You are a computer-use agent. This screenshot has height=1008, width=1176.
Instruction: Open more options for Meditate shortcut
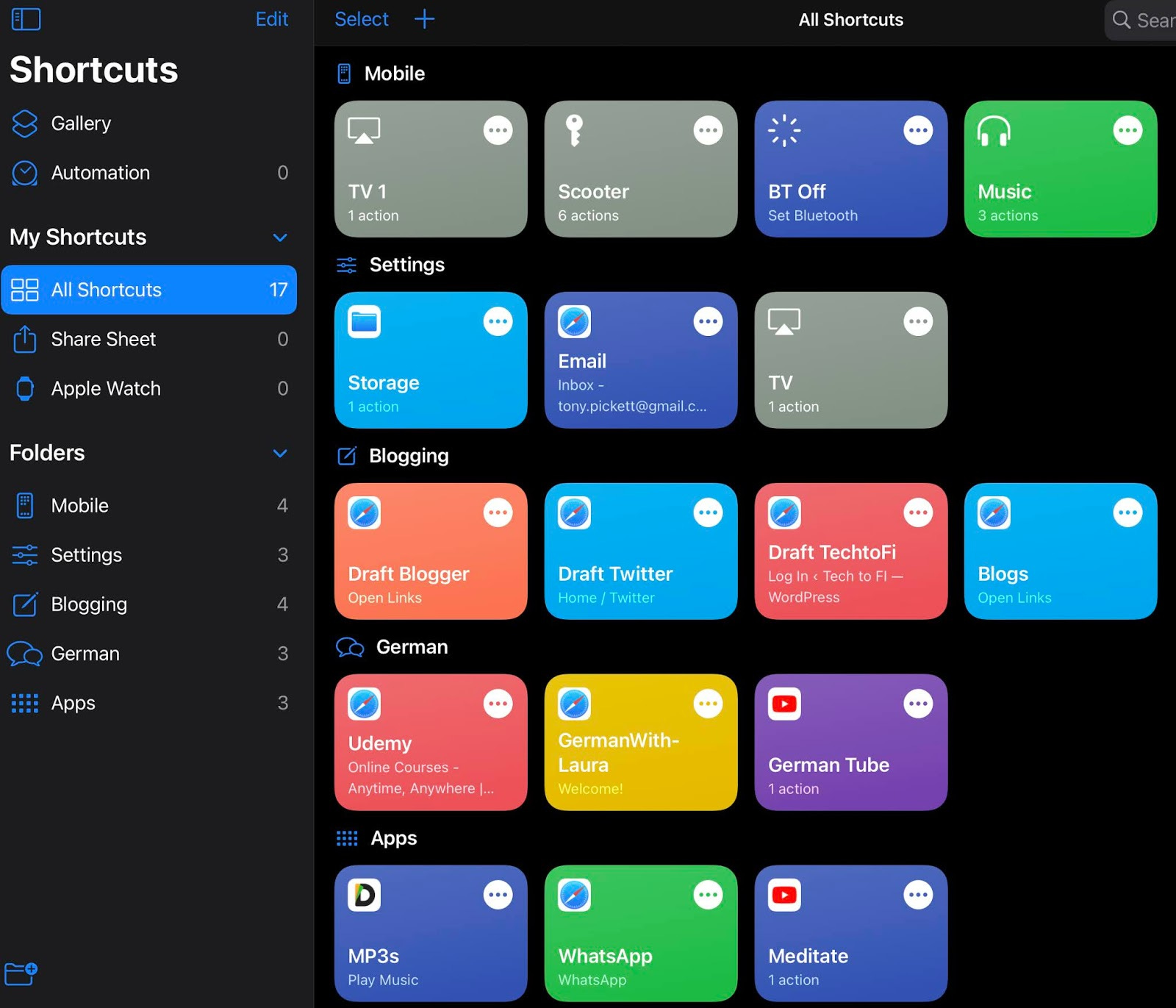click(x=918, y=895)
